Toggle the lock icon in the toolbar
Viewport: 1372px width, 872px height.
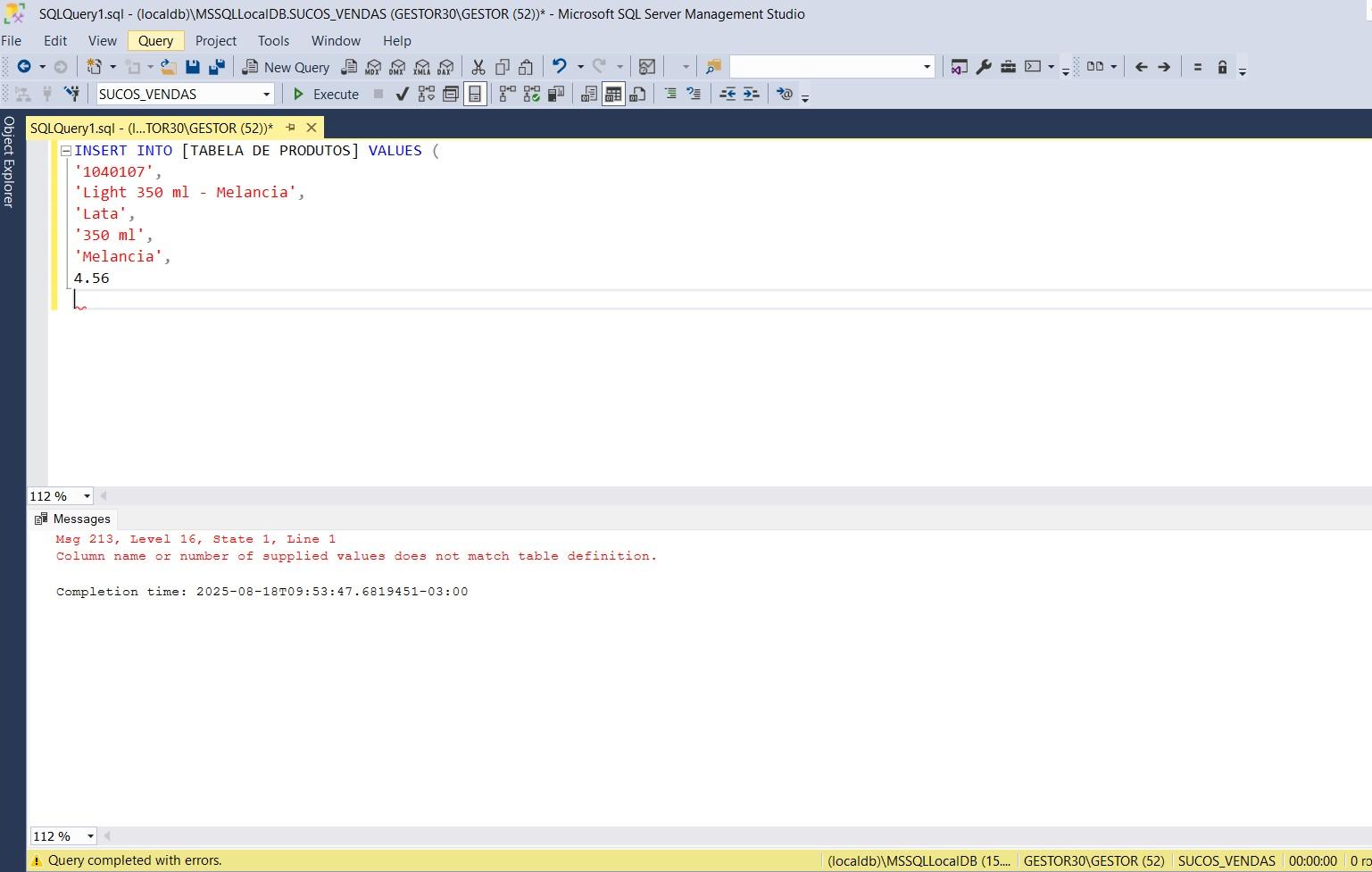click(1222, 67)
